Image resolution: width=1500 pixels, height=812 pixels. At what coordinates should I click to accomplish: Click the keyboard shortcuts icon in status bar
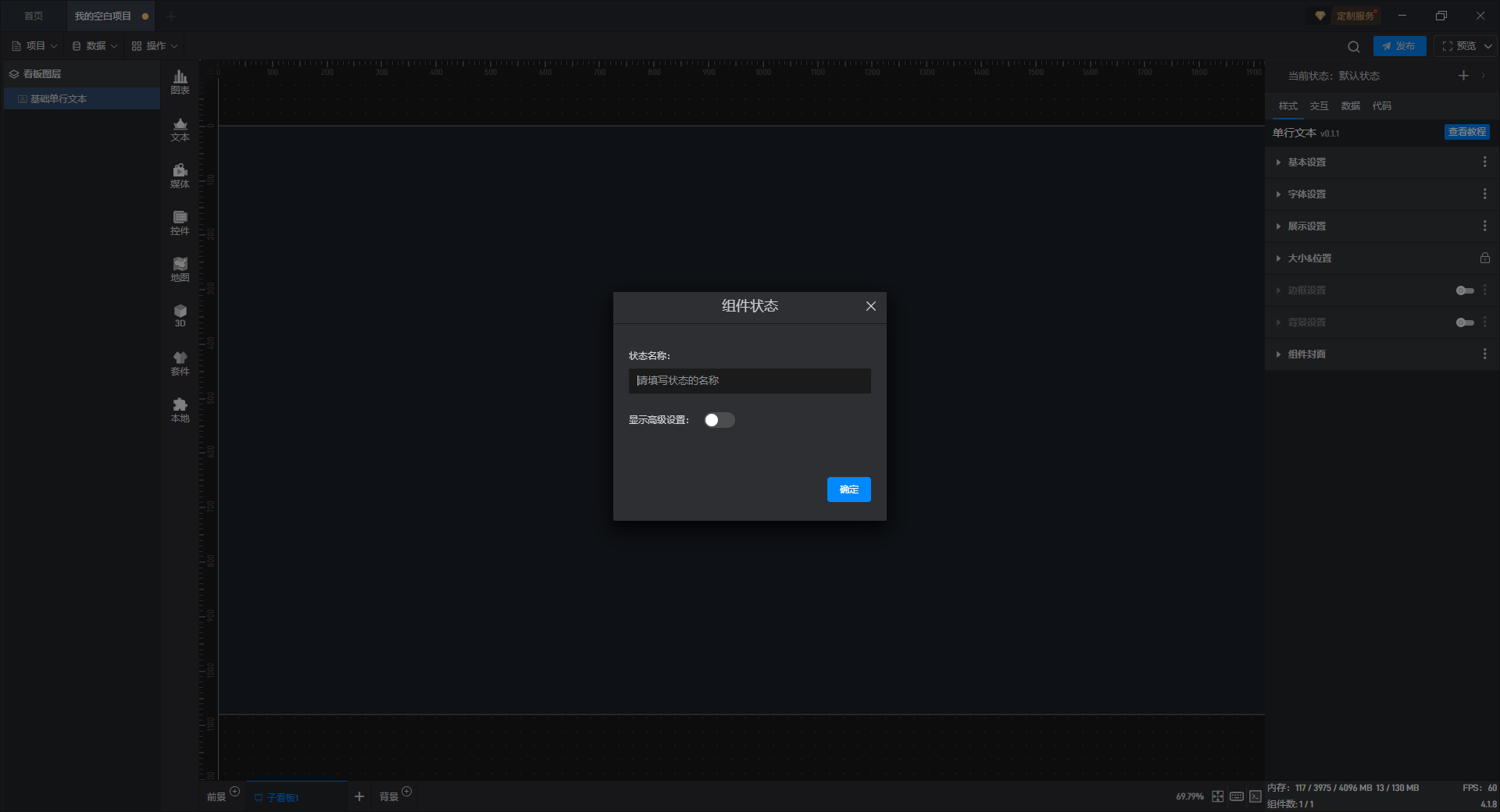[x=1237, y=796]
